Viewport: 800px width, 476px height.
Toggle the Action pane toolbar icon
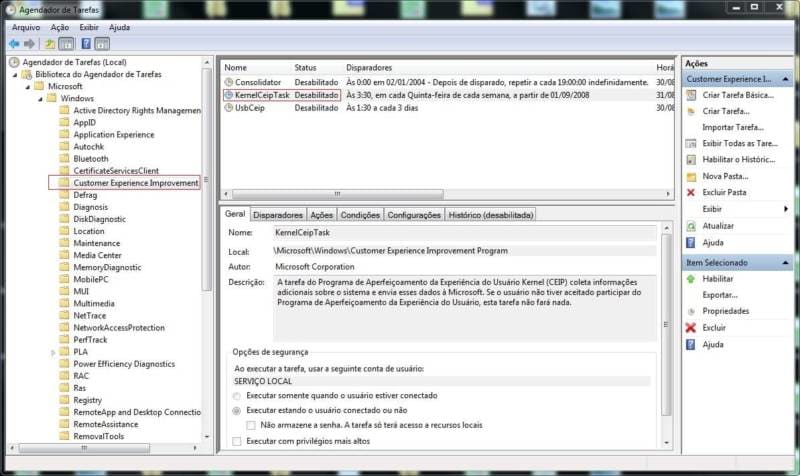point(102,44)
